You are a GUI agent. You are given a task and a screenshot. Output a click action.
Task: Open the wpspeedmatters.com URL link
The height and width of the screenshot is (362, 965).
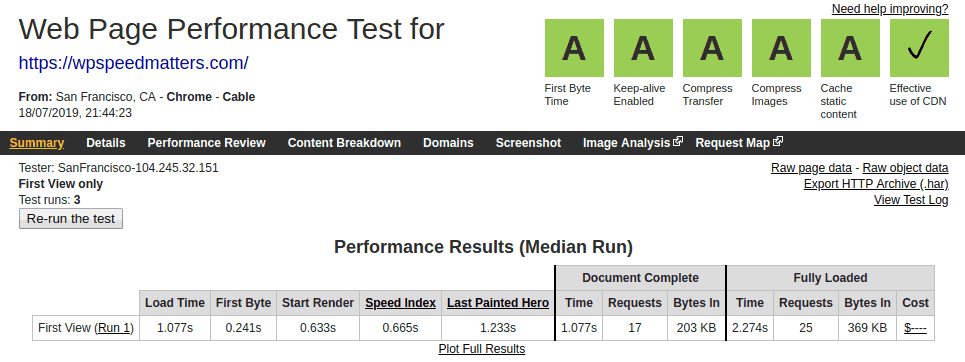click(x=134, y=63)
